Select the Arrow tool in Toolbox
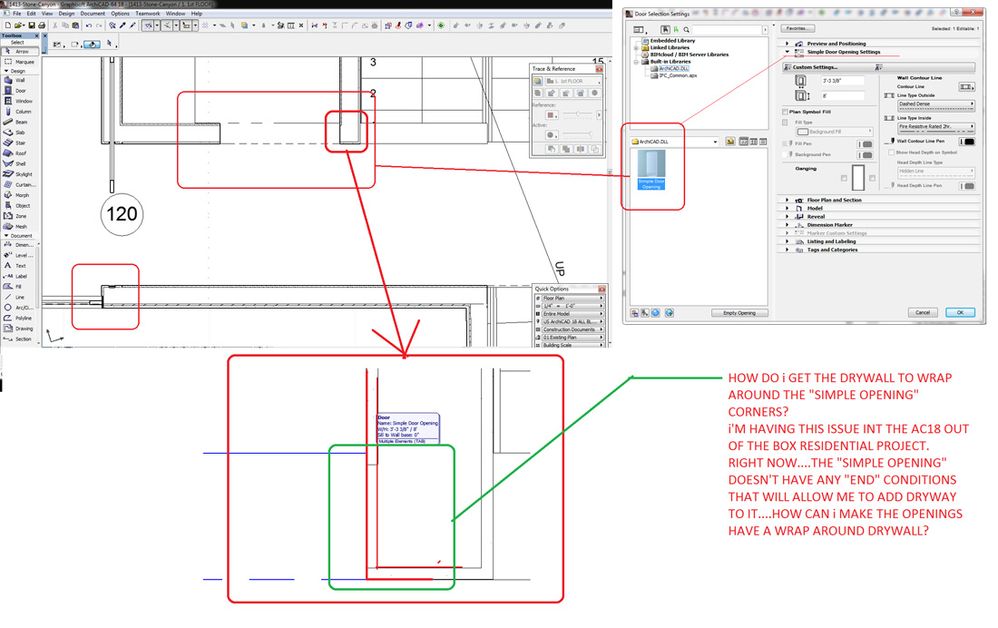Viewport: 998px width, 628px height. coord(20,51)
